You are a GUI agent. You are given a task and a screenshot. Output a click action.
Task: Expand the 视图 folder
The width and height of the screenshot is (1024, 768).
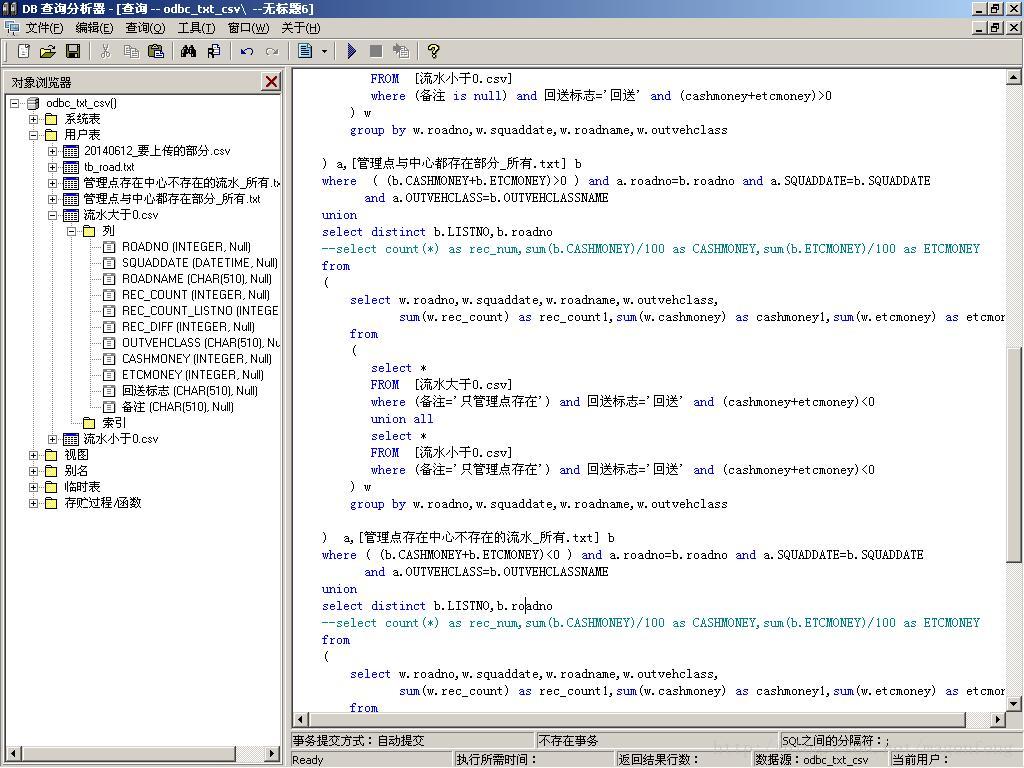pyautogui.click(x=33, y=455)
